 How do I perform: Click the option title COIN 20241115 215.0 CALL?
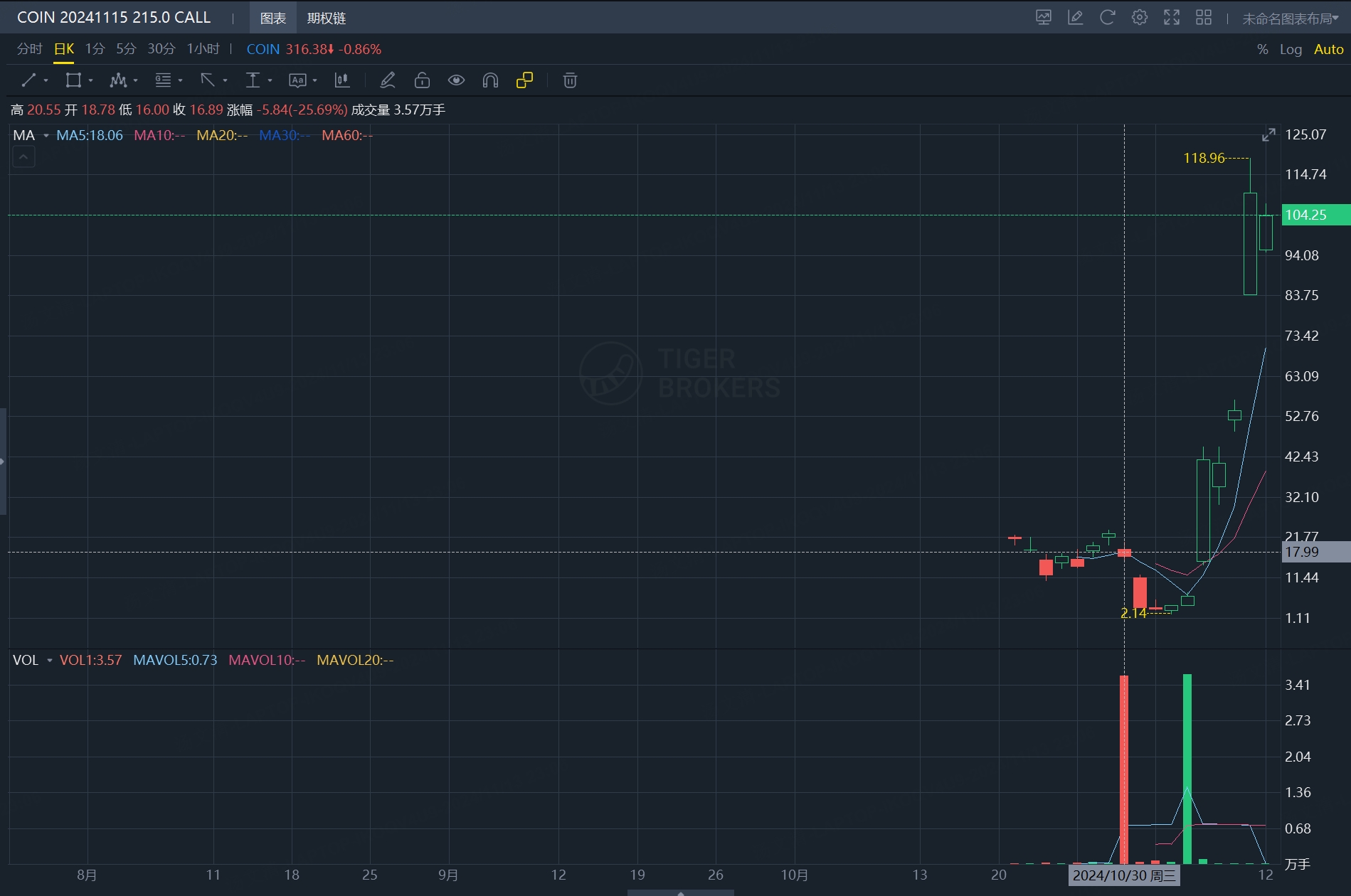(x=114, y=18)
